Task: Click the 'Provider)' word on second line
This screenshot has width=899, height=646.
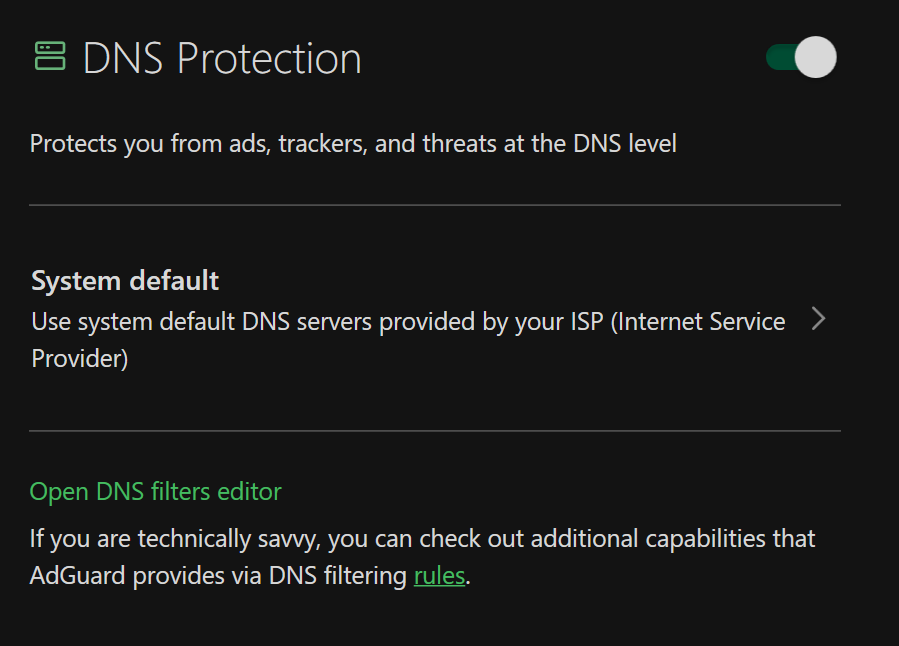Action: [x=80, y=358]
